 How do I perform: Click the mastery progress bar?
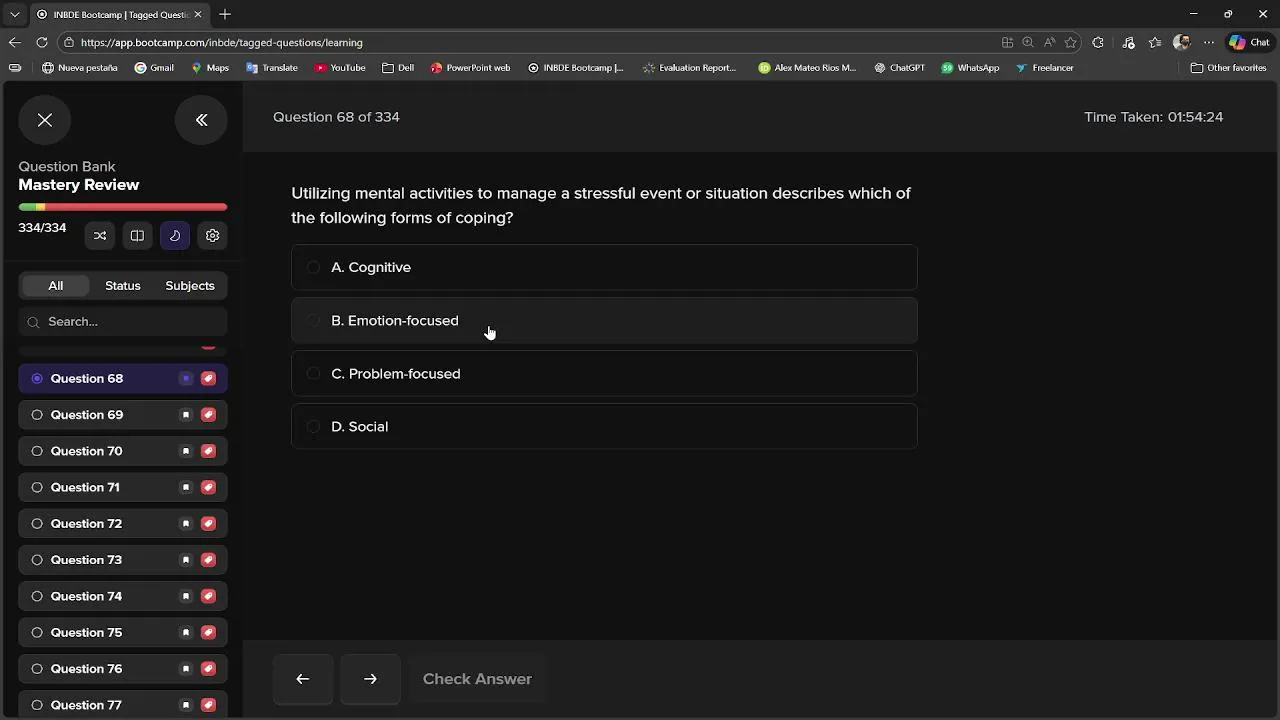123,207
